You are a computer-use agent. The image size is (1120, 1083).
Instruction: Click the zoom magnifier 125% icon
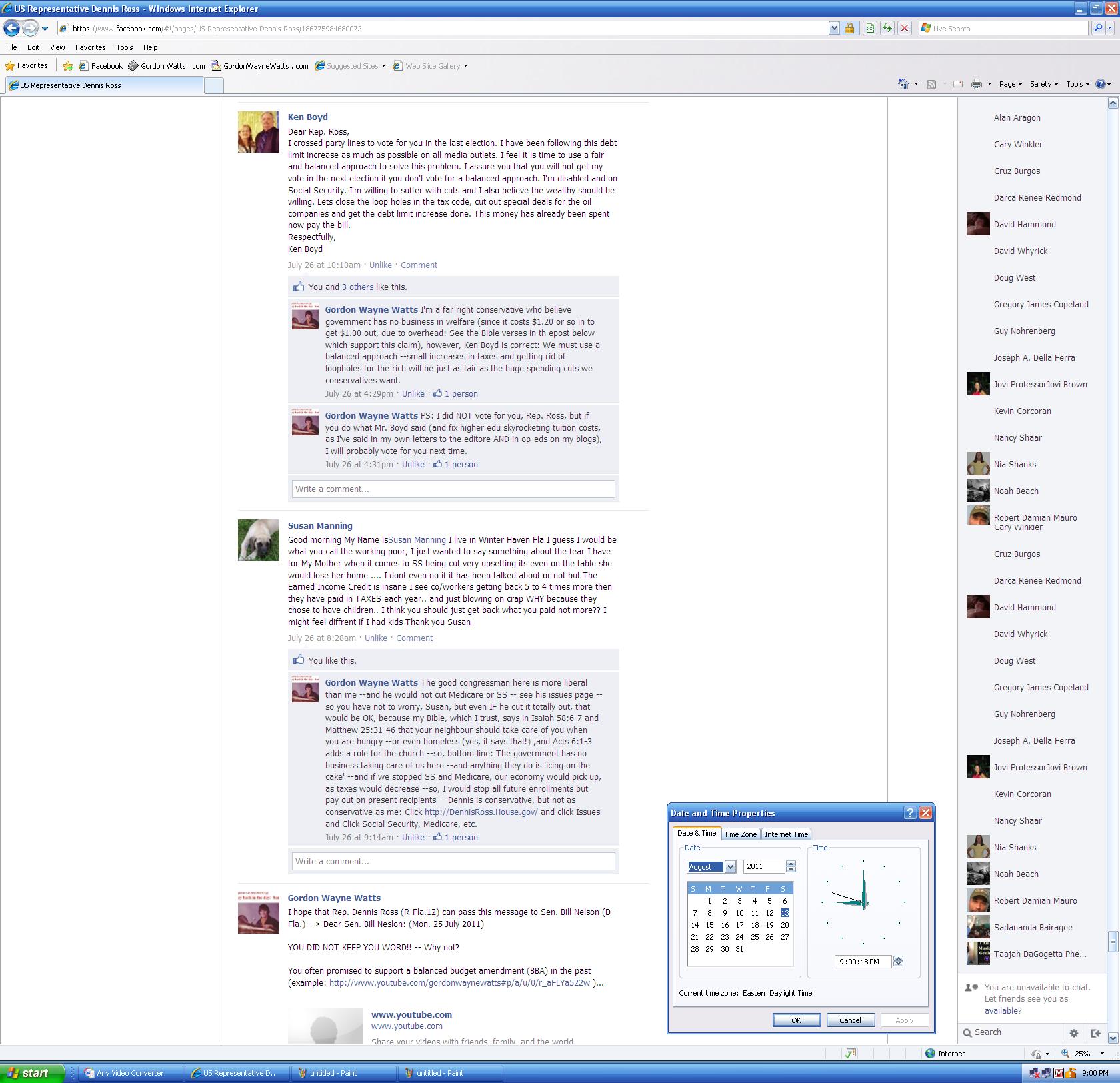coord(1065,1054)
